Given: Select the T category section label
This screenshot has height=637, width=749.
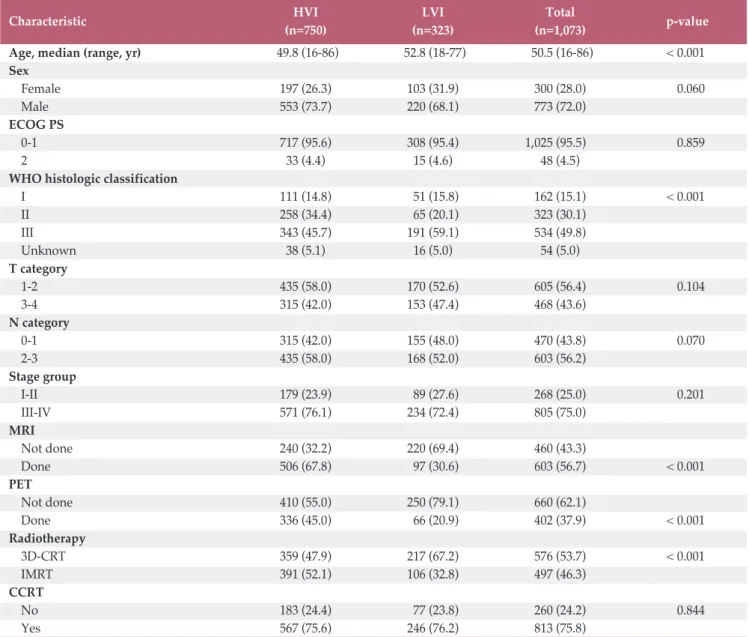Looking at the screenshot, I should (x=38, y=269).
